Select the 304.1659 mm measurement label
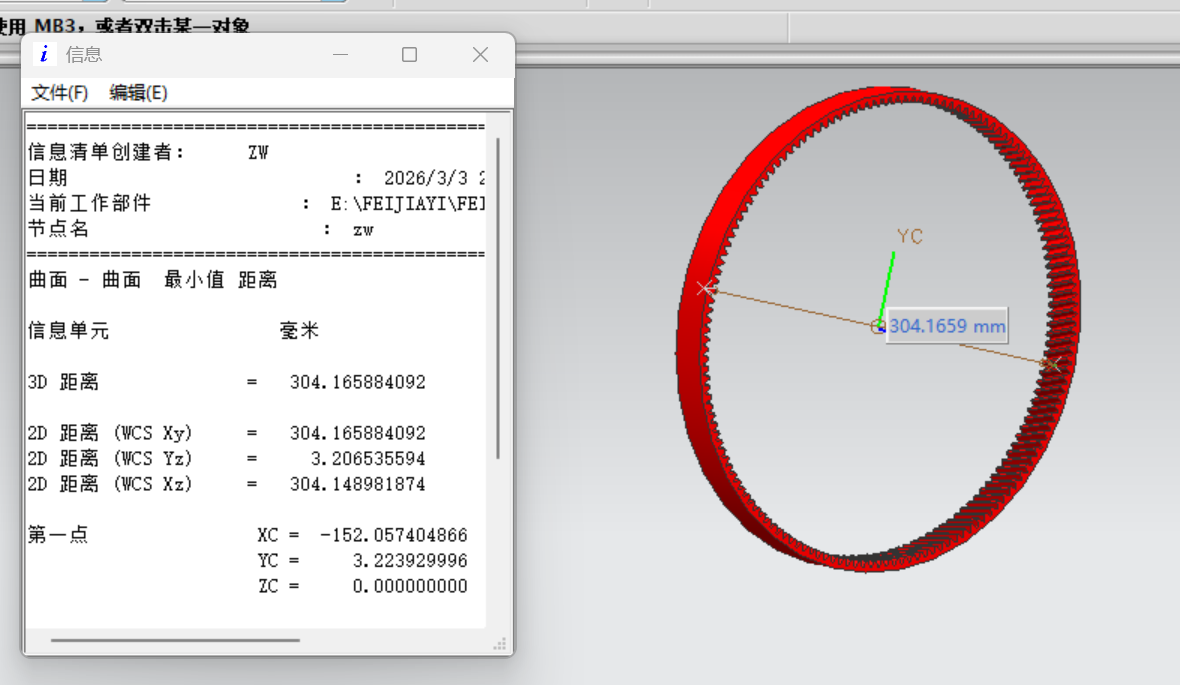This screenshot has height=685, width=1180. pyautogui.click(x=946, y=326)
